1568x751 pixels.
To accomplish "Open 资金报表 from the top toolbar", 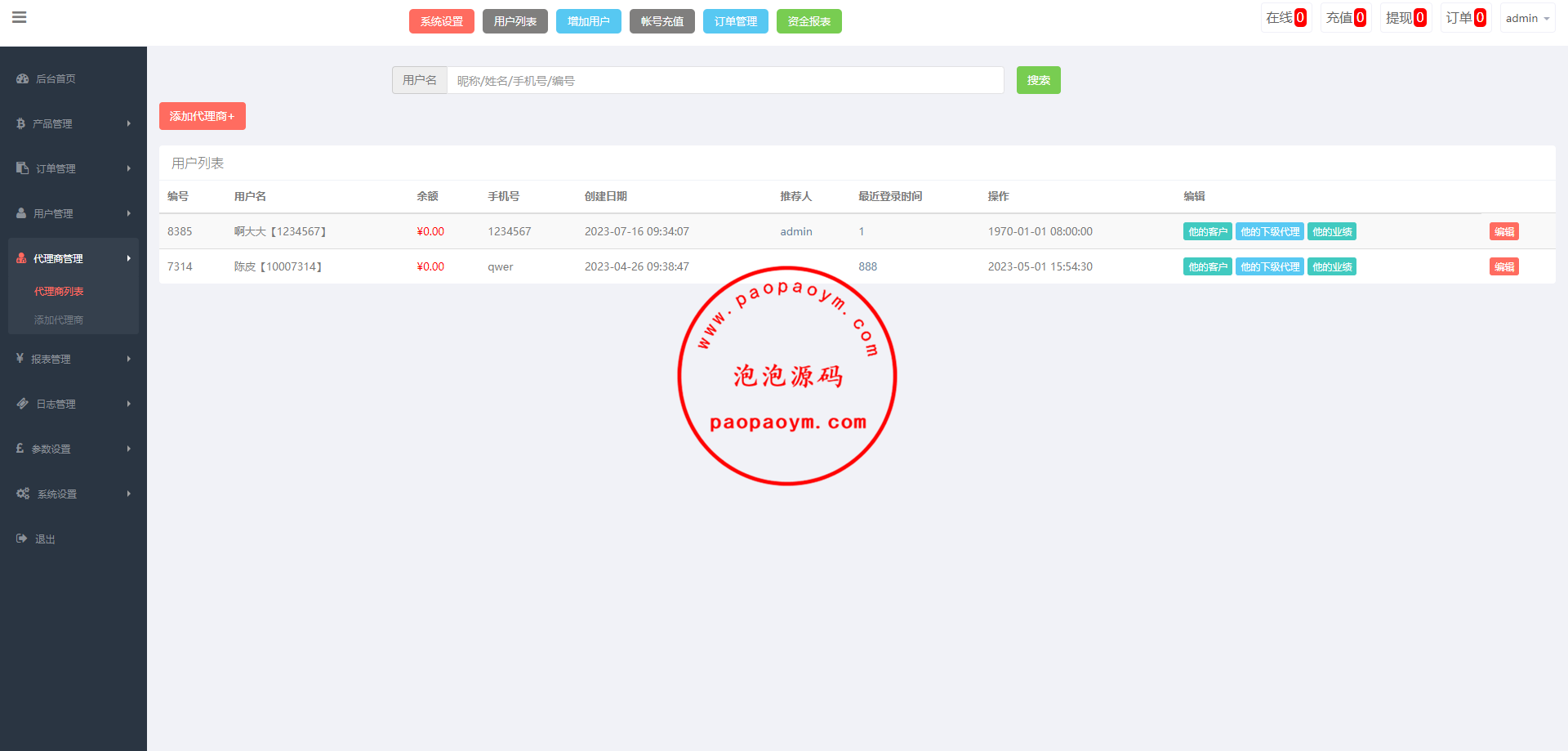I will coord(808,21).
